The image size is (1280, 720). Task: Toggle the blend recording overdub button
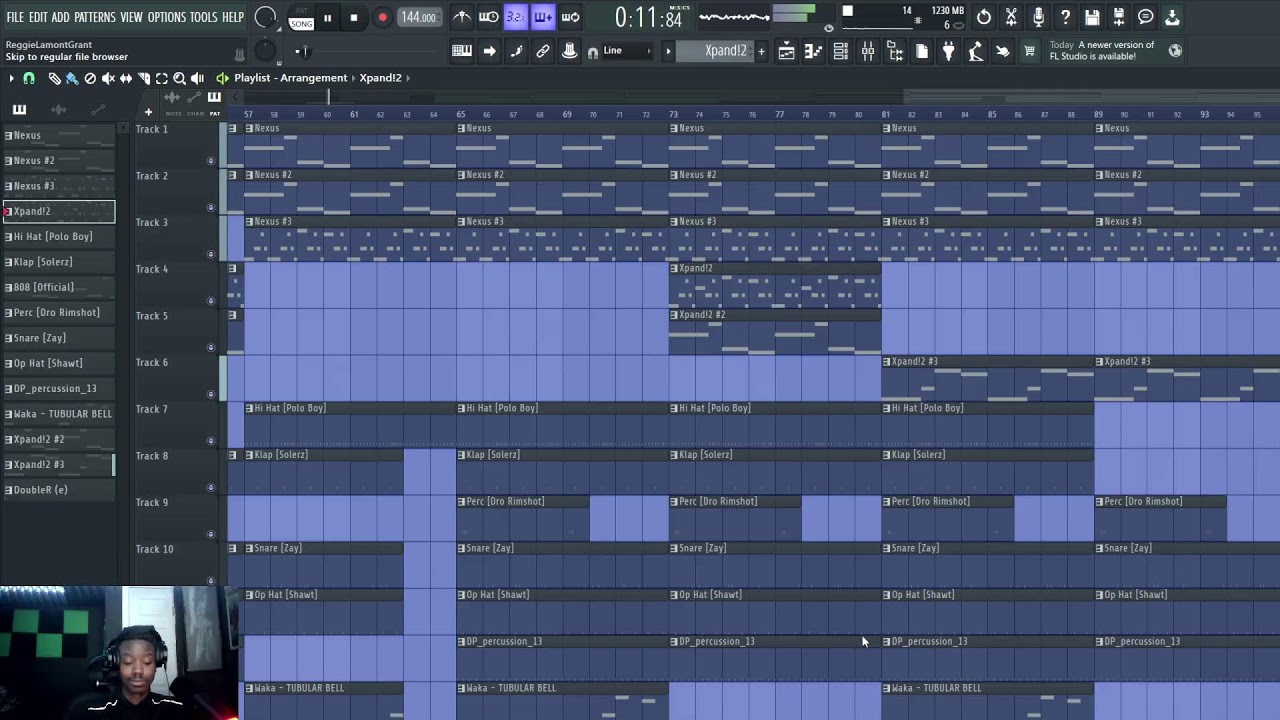[543, 17]
